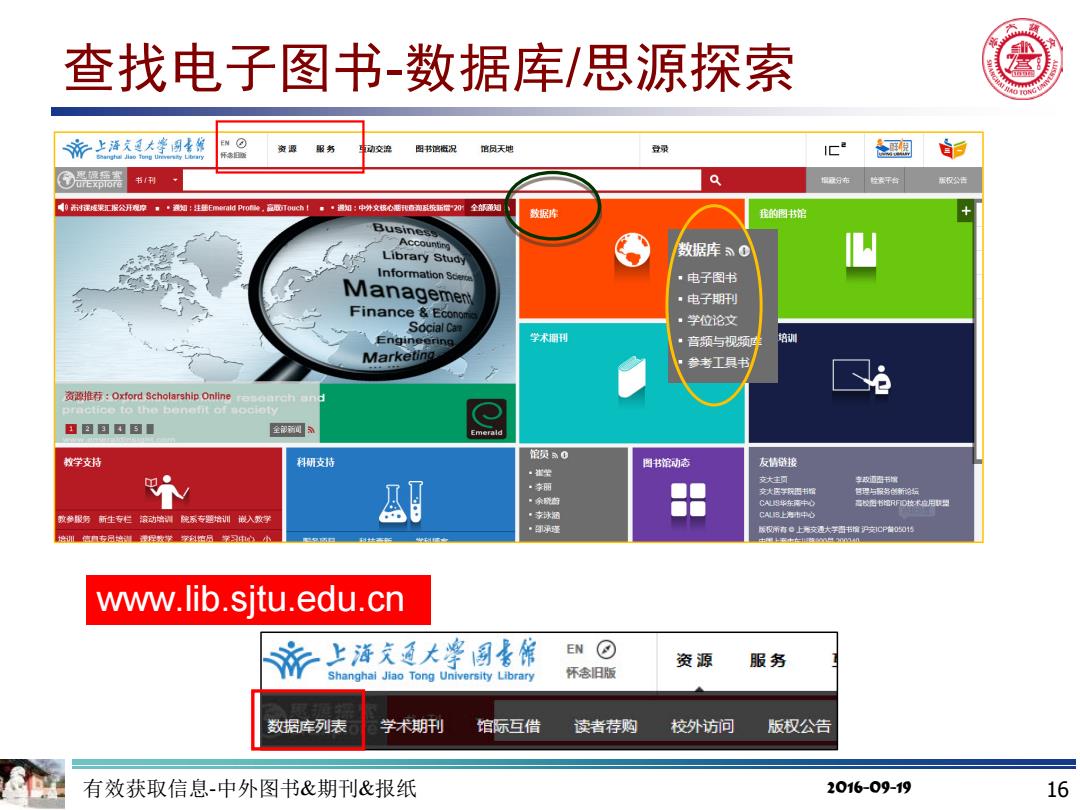Click the four-squares icon in 图书馆动态 tile
This screenshot has height=810, width=1080.
pos(688,499)
